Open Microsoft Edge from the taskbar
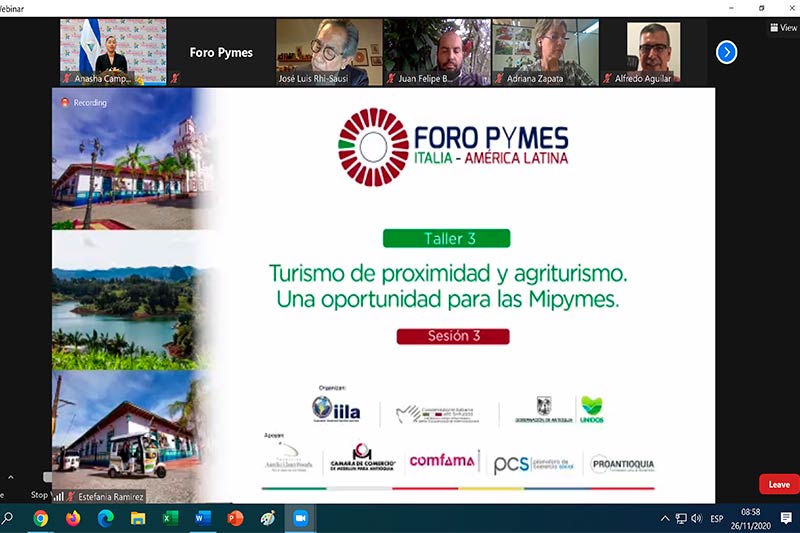Image resolution: width=800 pixels, height=533 pixels. (106, 519)
